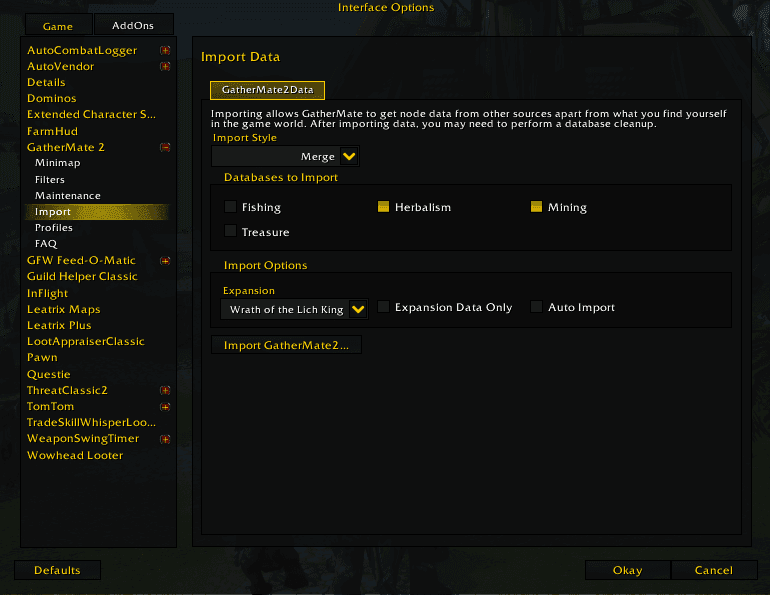The image size is (770, 595).
Task: Select the AutoCombatLogger addon name
Action: 82,51
